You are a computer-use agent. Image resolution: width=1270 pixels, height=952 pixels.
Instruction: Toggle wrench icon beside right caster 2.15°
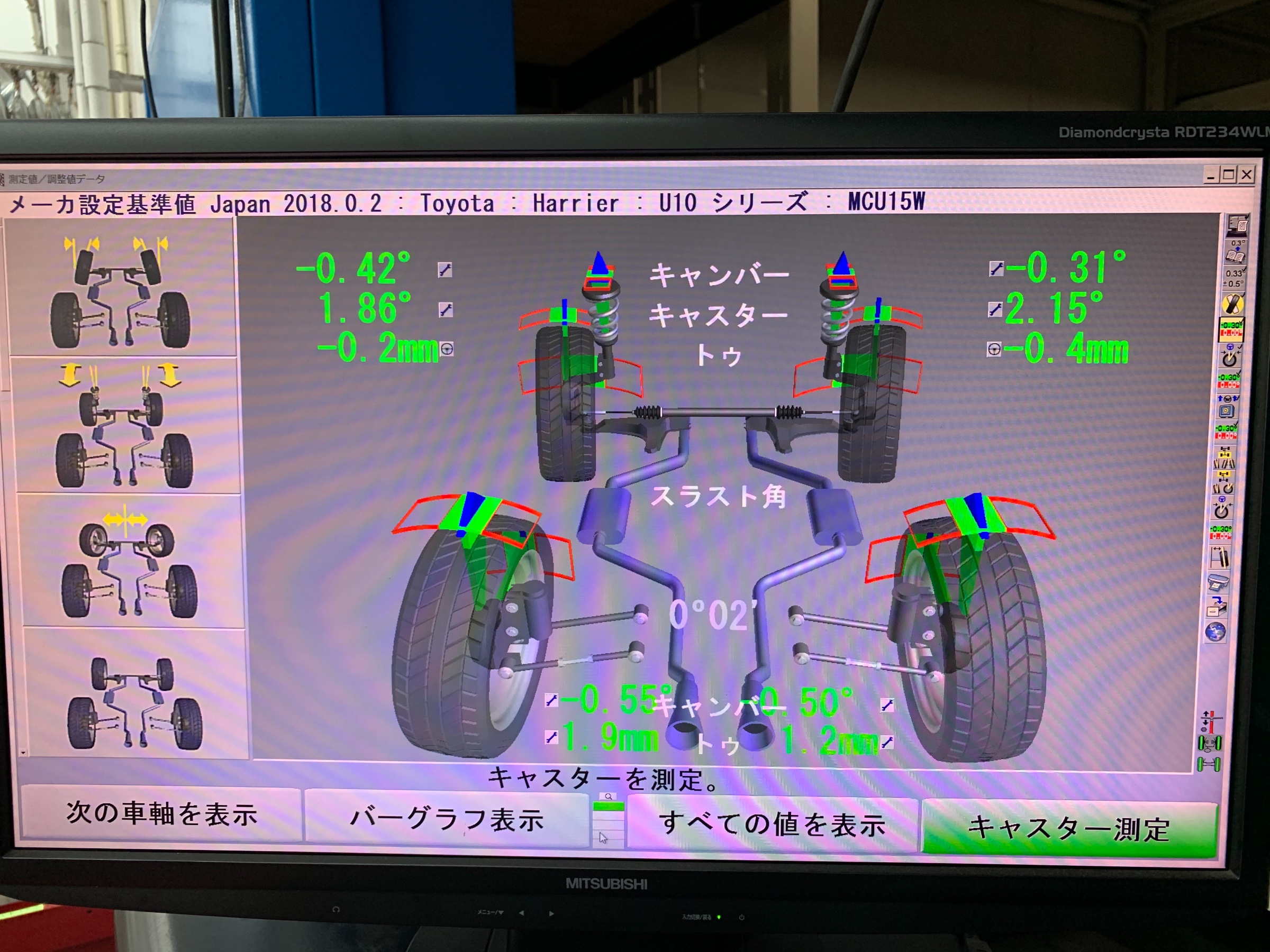point(995,310)
